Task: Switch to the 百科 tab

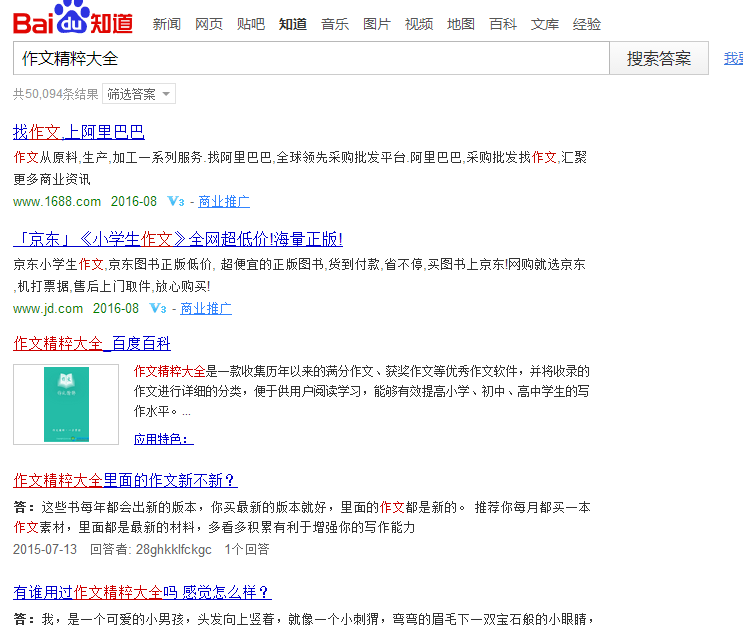Action: [503, 24]
